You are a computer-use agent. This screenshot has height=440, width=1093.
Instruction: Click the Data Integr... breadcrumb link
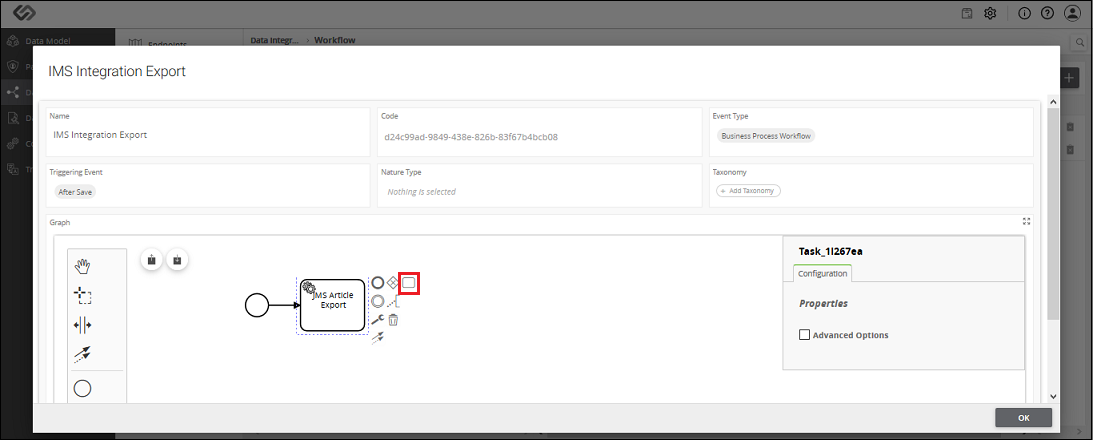tap(274, 40)
